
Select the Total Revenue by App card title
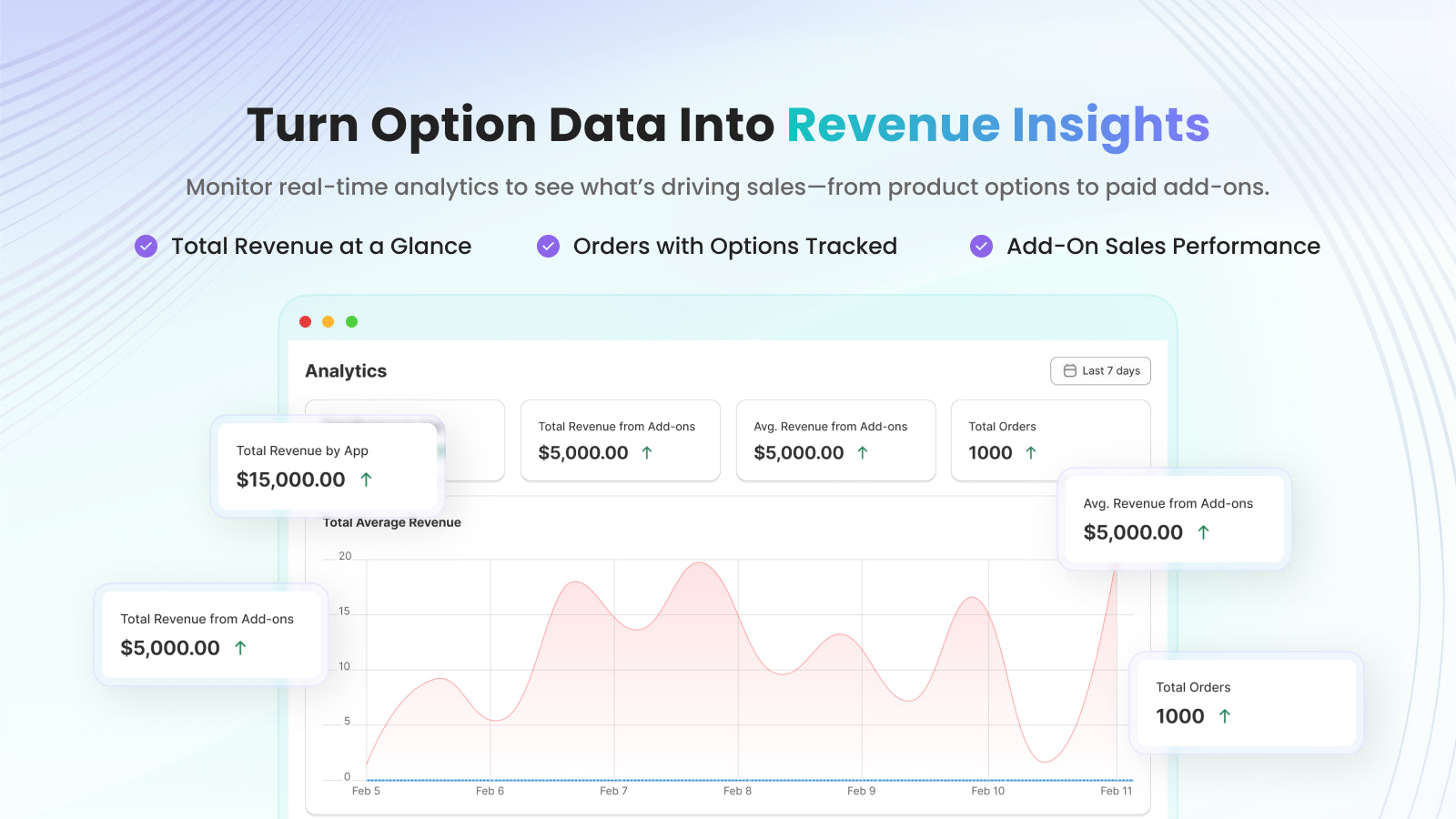(302, 450)
